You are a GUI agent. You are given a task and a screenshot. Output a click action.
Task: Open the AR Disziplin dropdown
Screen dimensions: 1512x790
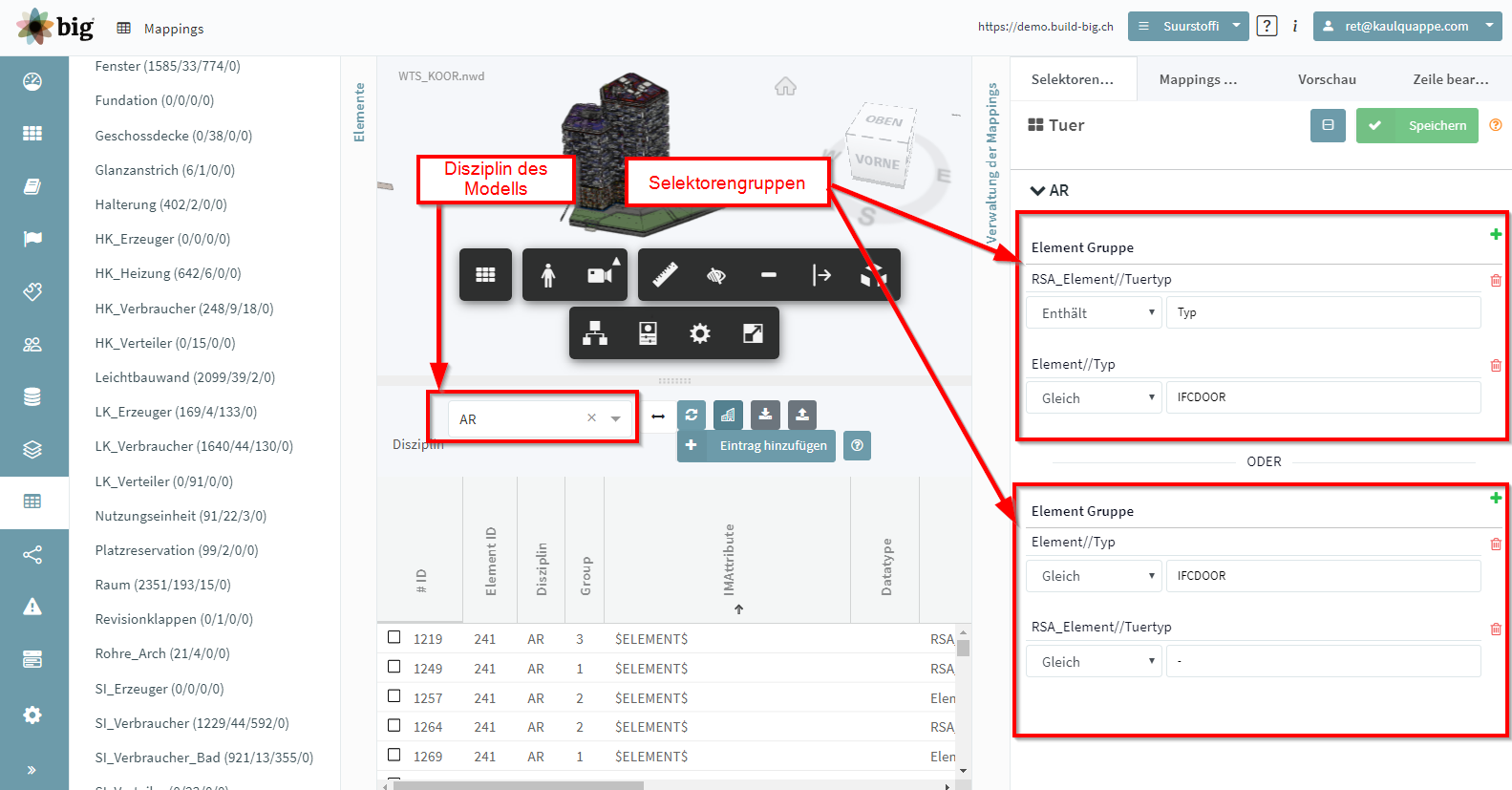tap(616, 418)
